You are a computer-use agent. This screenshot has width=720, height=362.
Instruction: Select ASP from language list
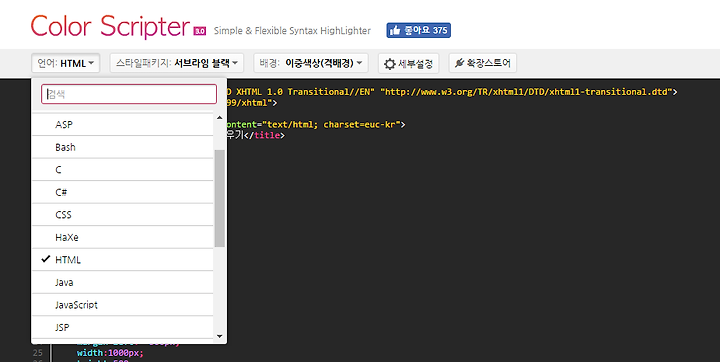[123, 124]
